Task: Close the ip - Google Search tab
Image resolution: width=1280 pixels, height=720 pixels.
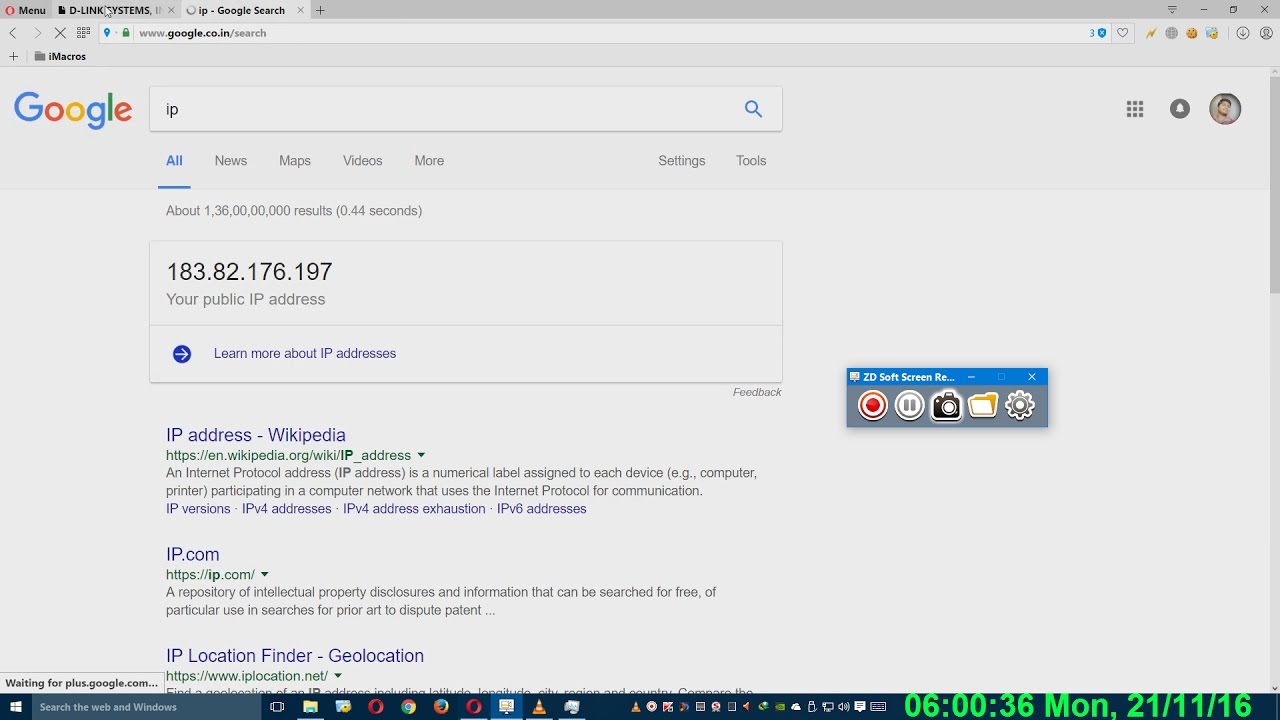Action: (x=300, y=10)
